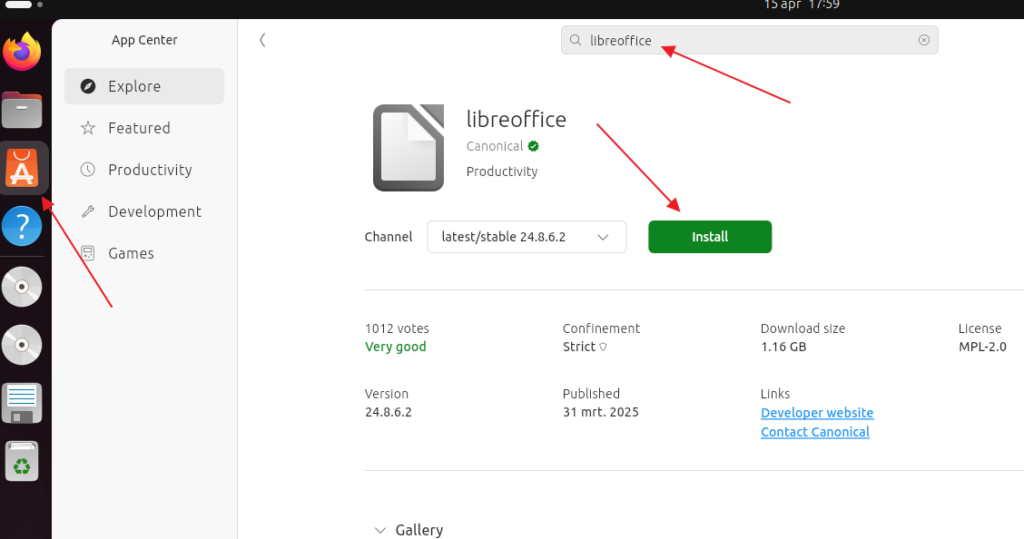Click the Strict confinement info icon

click(x=603, y=347)
